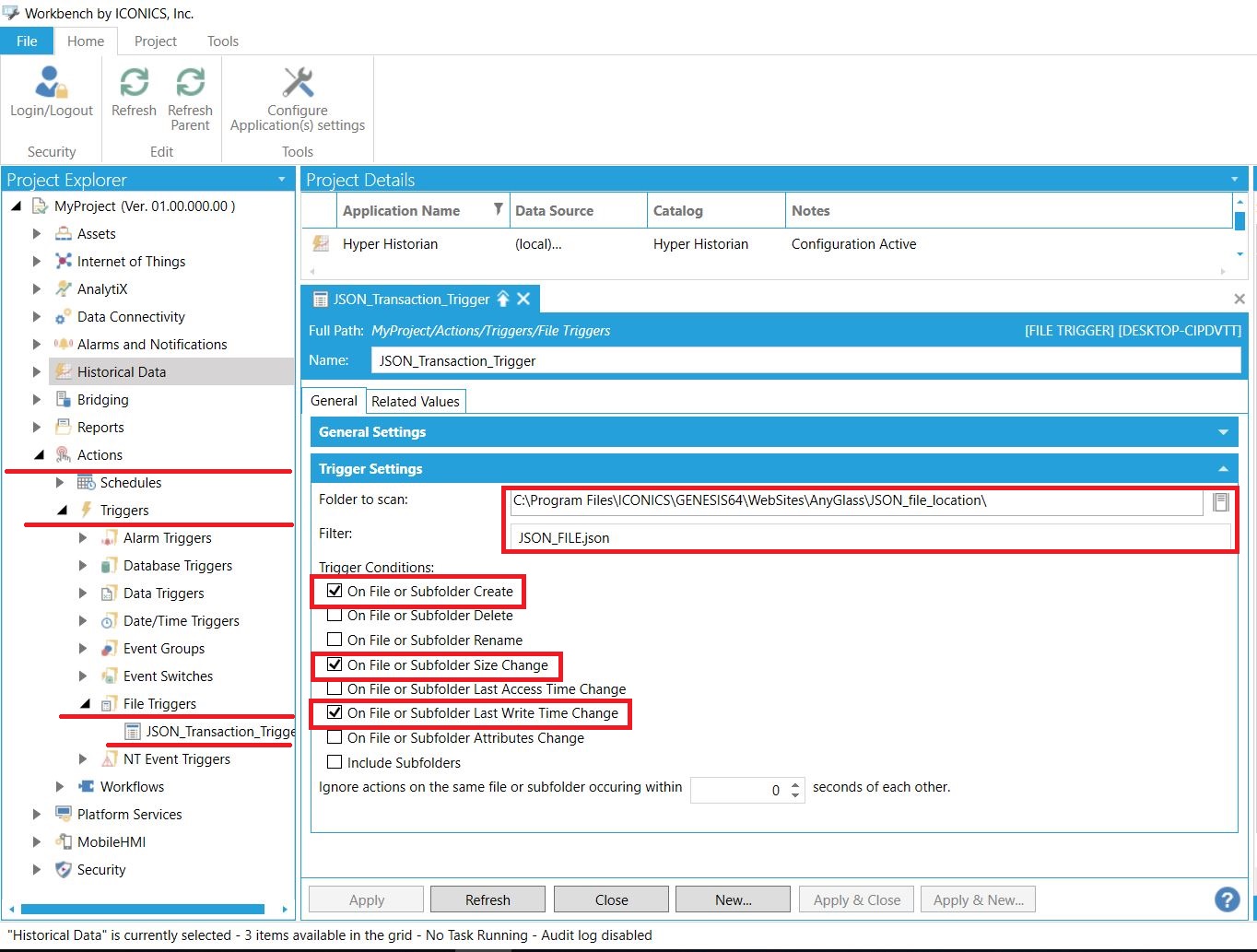Image resolution: width=1257 pixels, height=952 pixels.
Task: Open the Related Values tab
Action: tap(416, 401)
